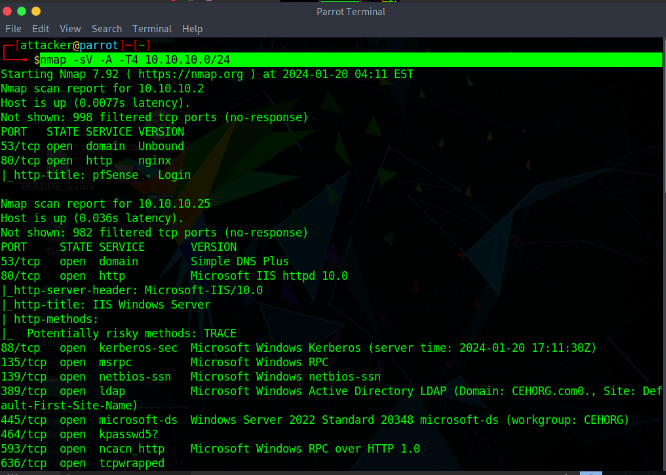This screenshot has height=475, width=666.
Task: Click the 389/tcp ldap Active Directory row
Action: (200, 391)
